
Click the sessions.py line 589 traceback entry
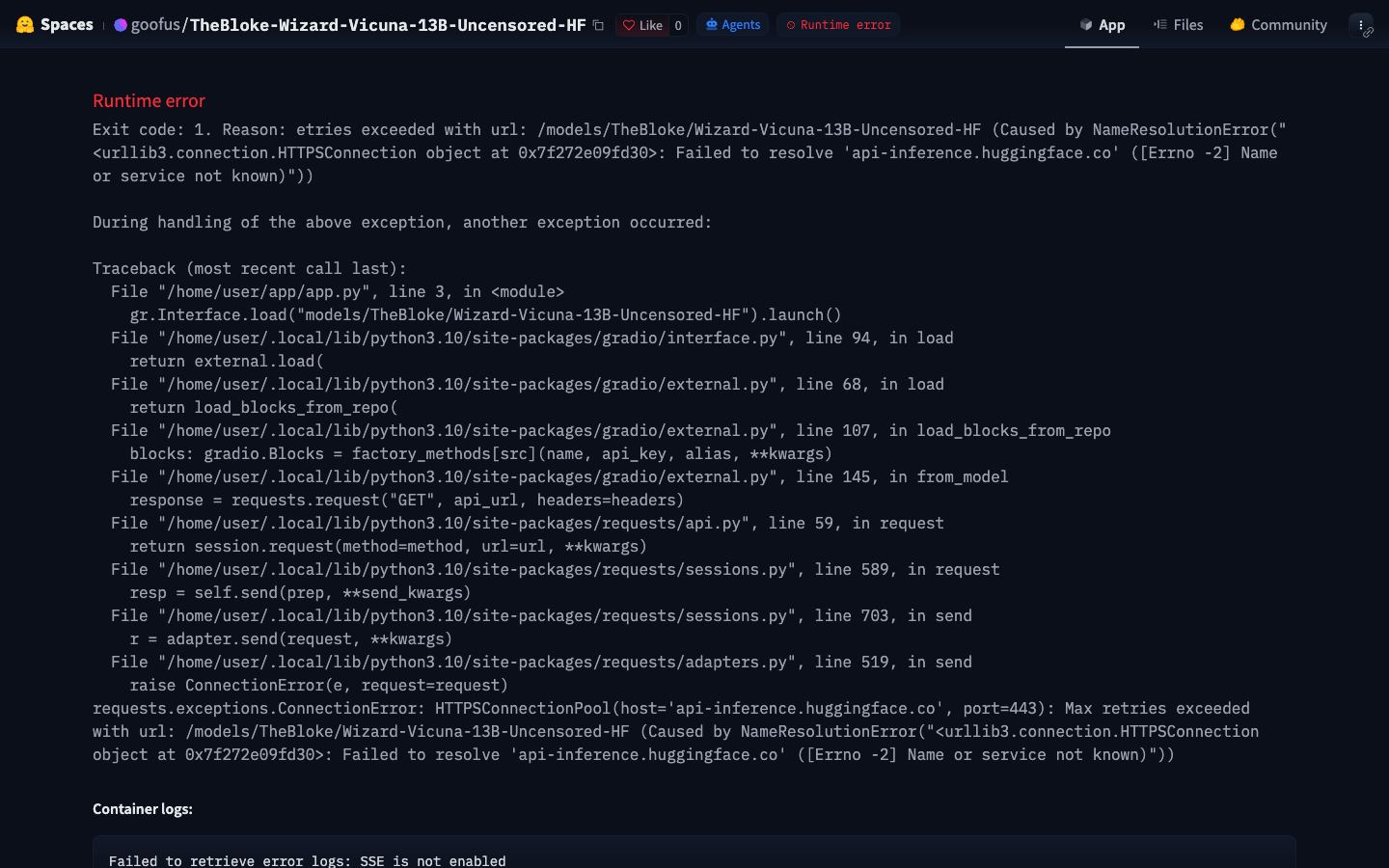[556, 569]
